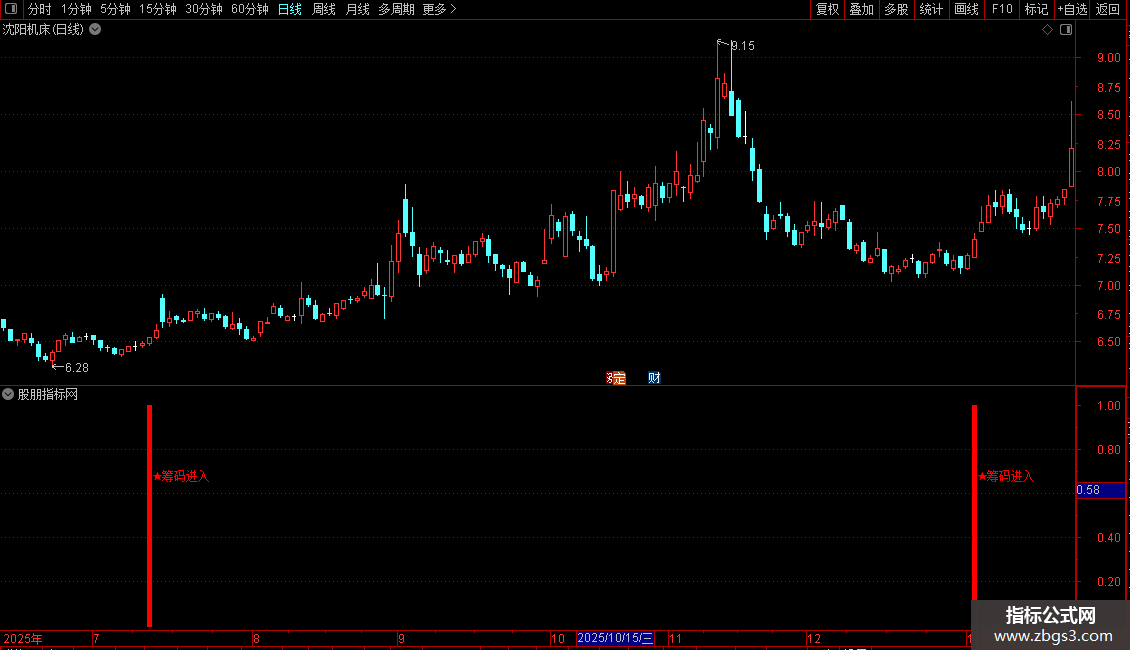Open F10 company information
This screenshot has width=1130, height=650.
(1002, 9)
